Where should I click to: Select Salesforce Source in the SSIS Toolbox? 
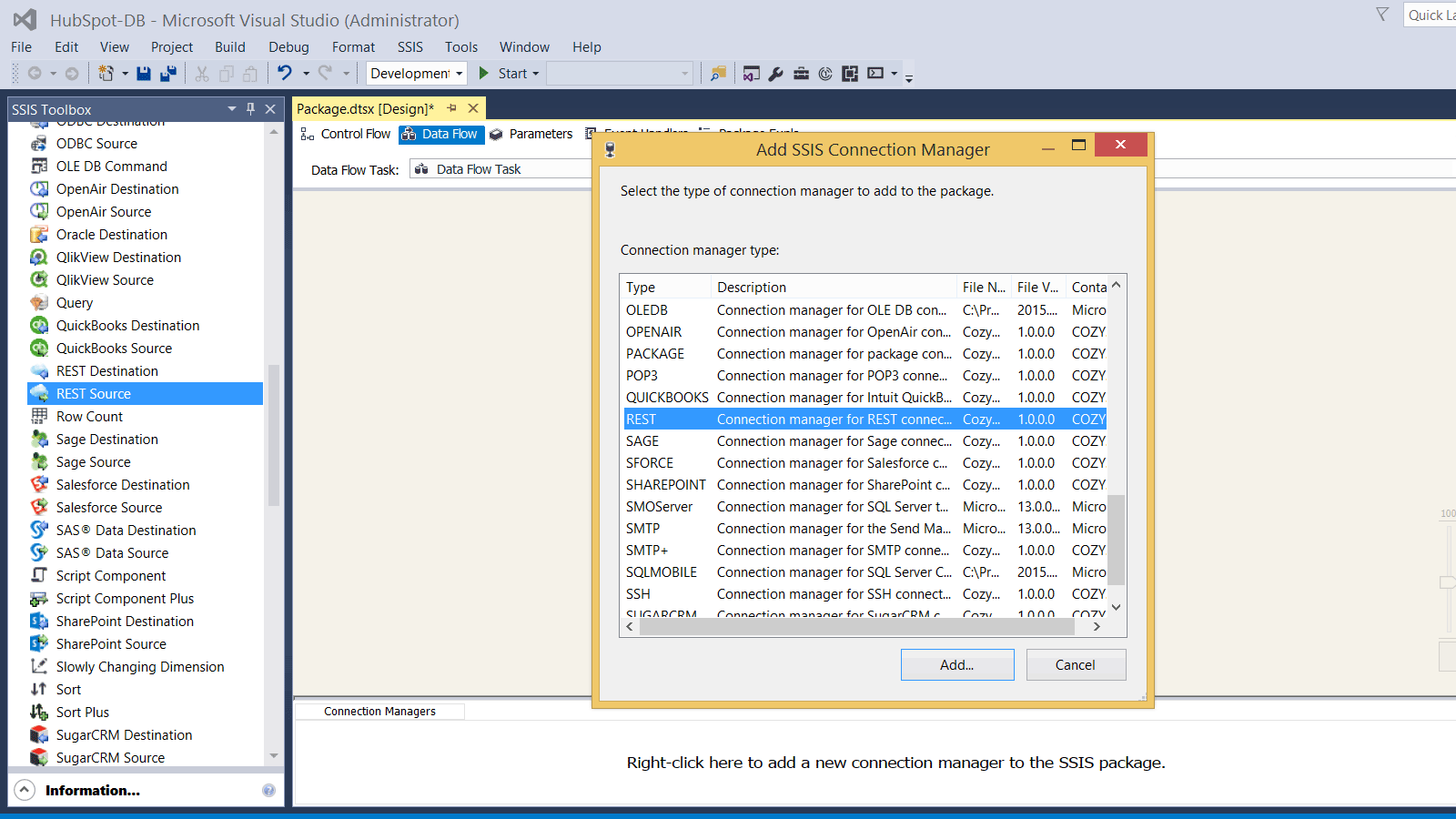tap(109, 508)
